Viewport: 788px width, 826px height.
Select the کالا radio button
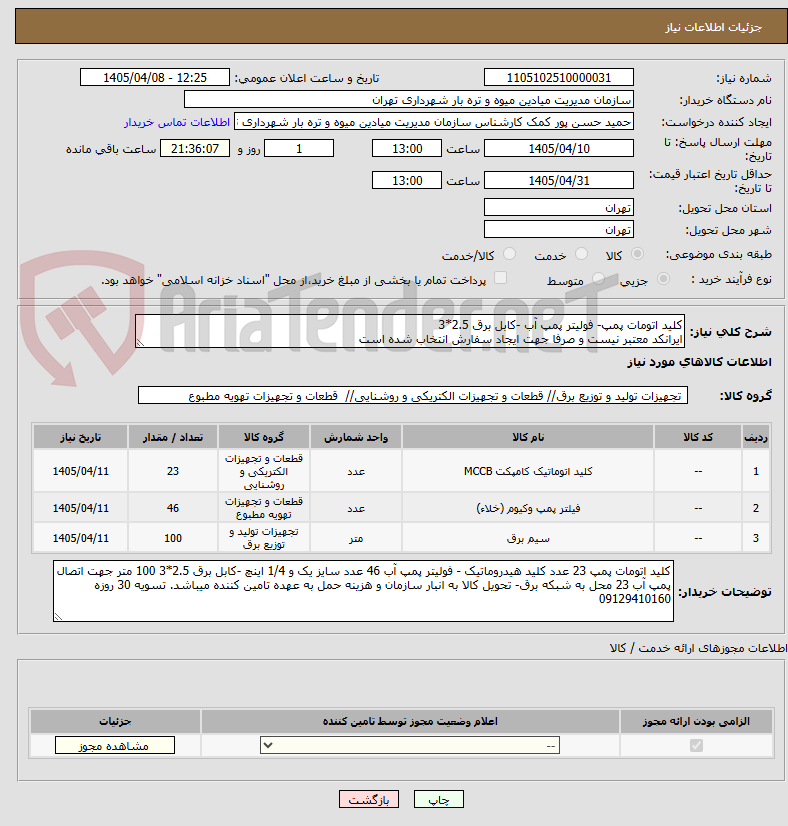point(637,254)
